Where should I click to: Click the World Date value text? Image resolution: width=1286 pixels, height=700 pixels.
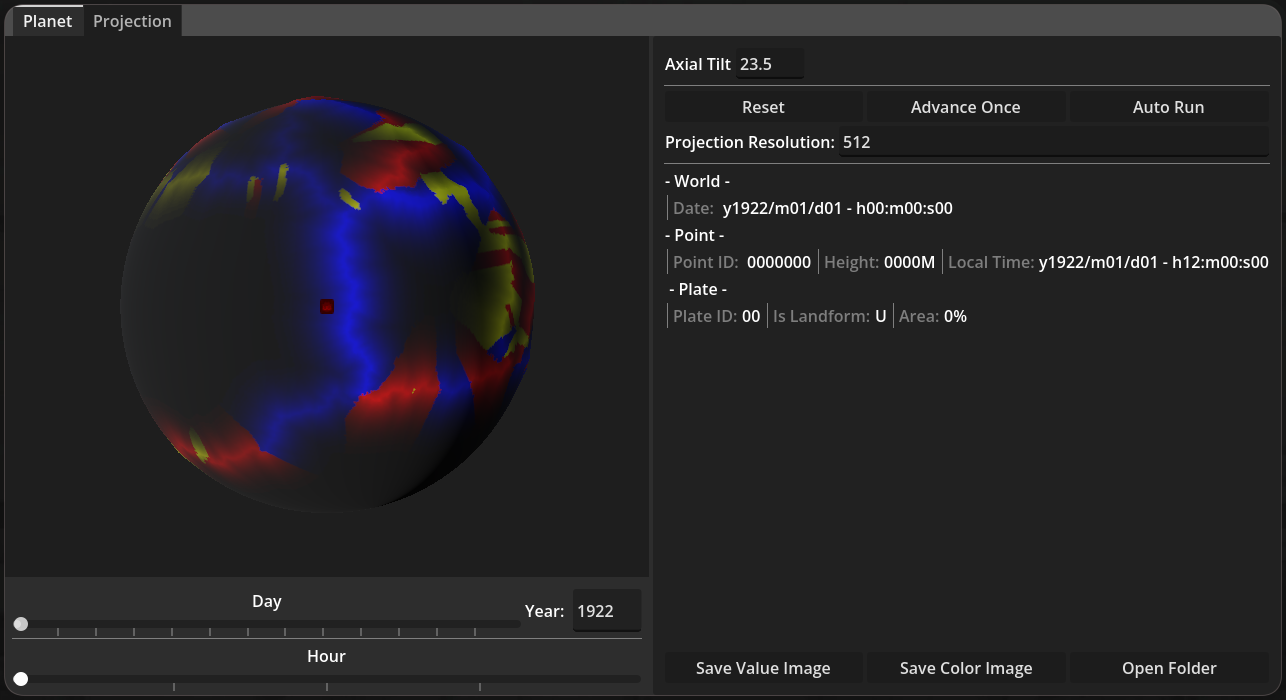837,208
